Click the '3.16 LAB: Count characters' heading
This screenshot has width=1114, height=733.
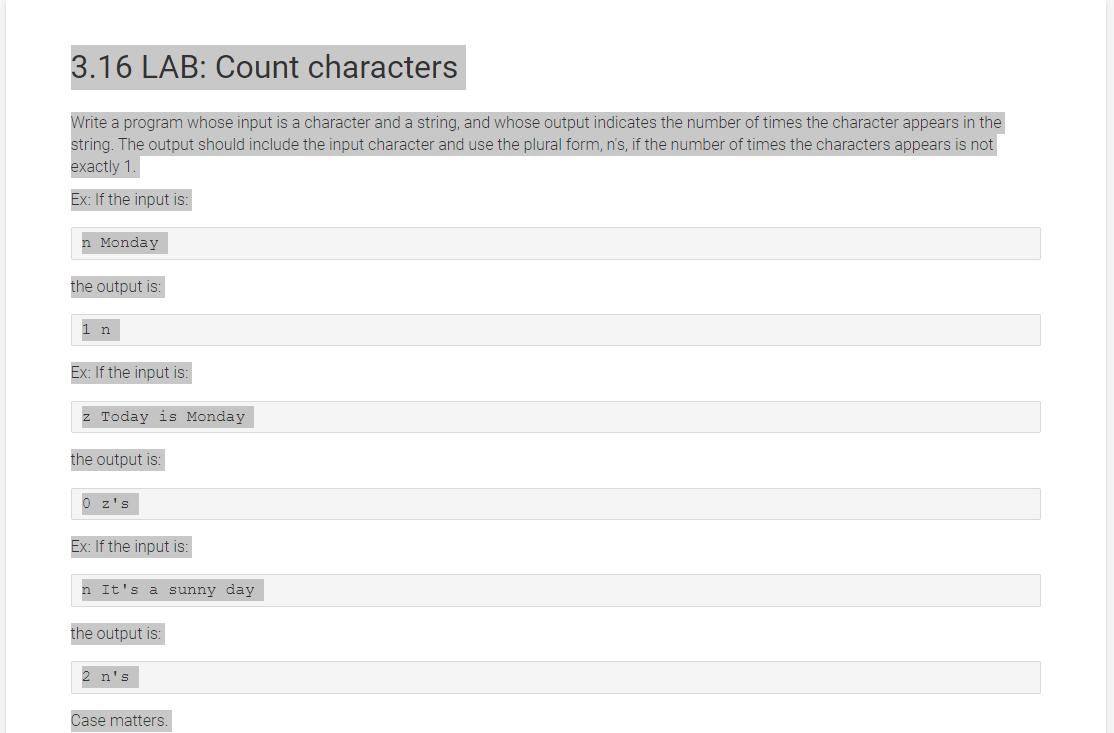point(264,67)
